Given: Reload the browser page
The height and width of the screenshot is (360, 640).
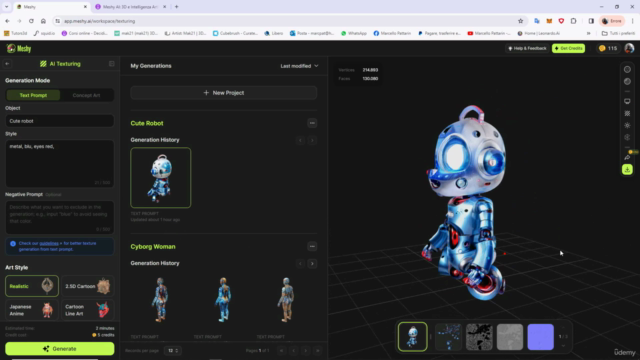Looking at the screenshot, I should [x=31, y=21].
